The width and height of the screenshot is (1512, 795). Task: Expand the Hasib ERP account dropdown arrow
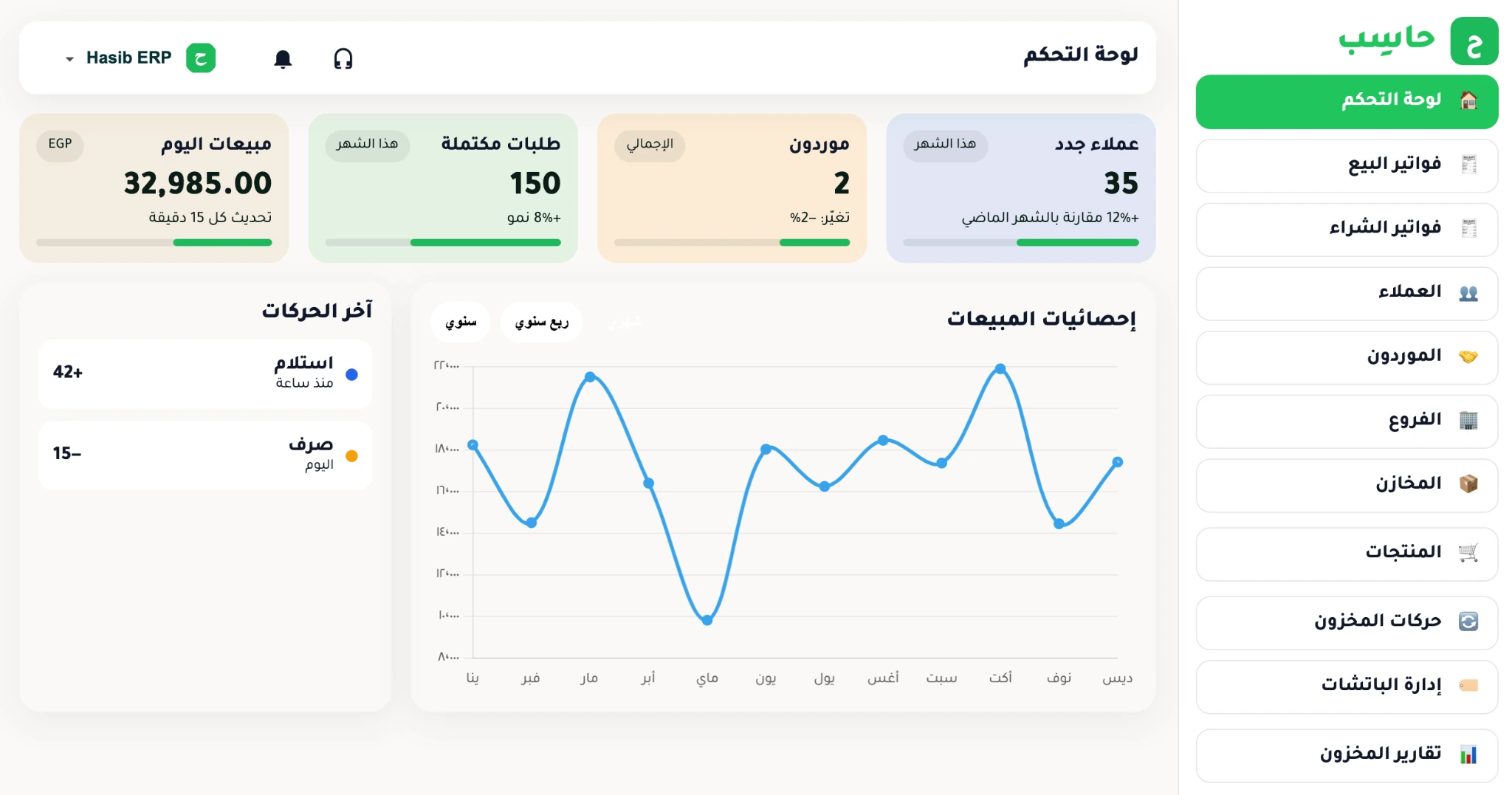(x=69, y=59)
